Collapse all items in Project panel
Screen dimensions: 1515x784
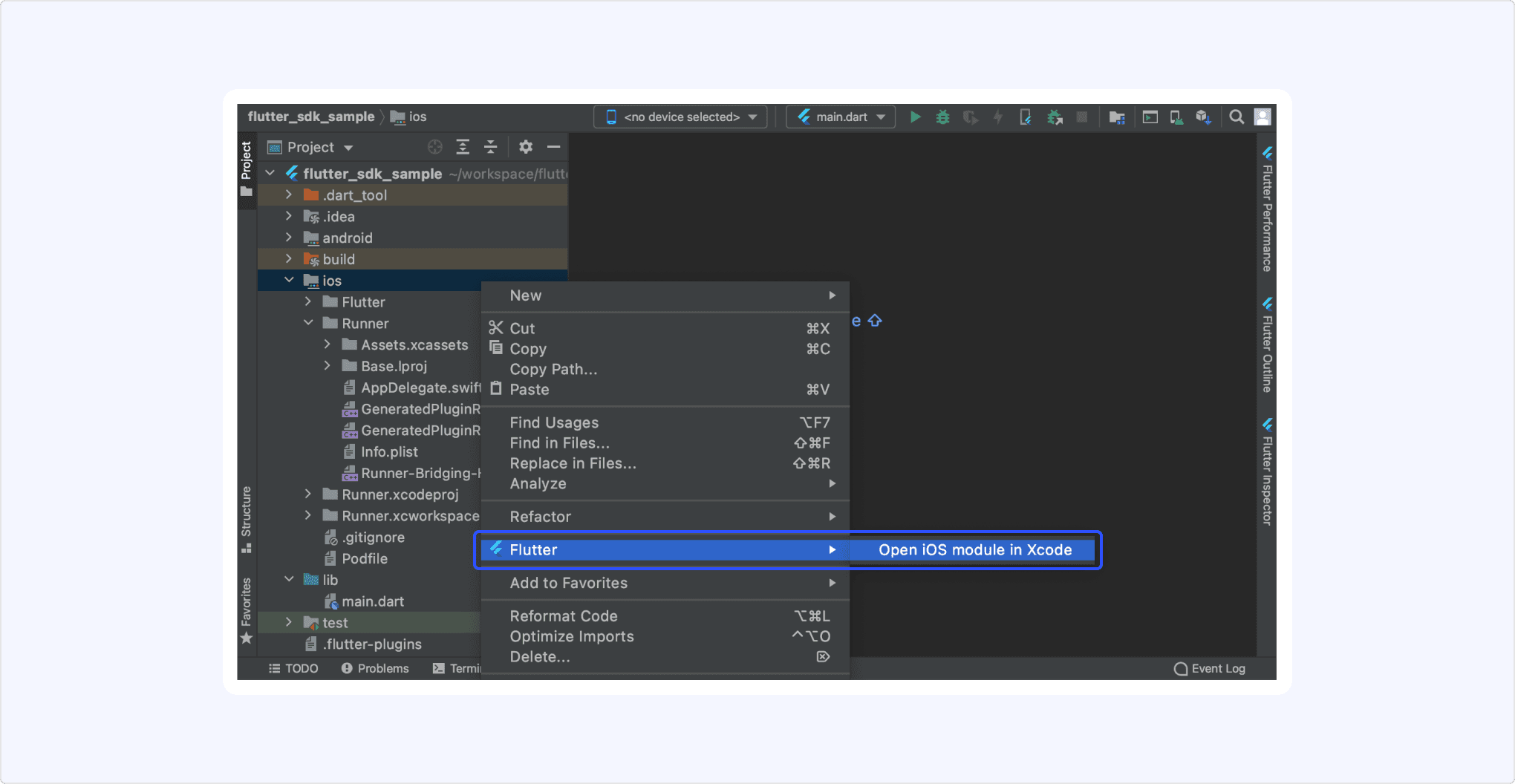(491, 147)
